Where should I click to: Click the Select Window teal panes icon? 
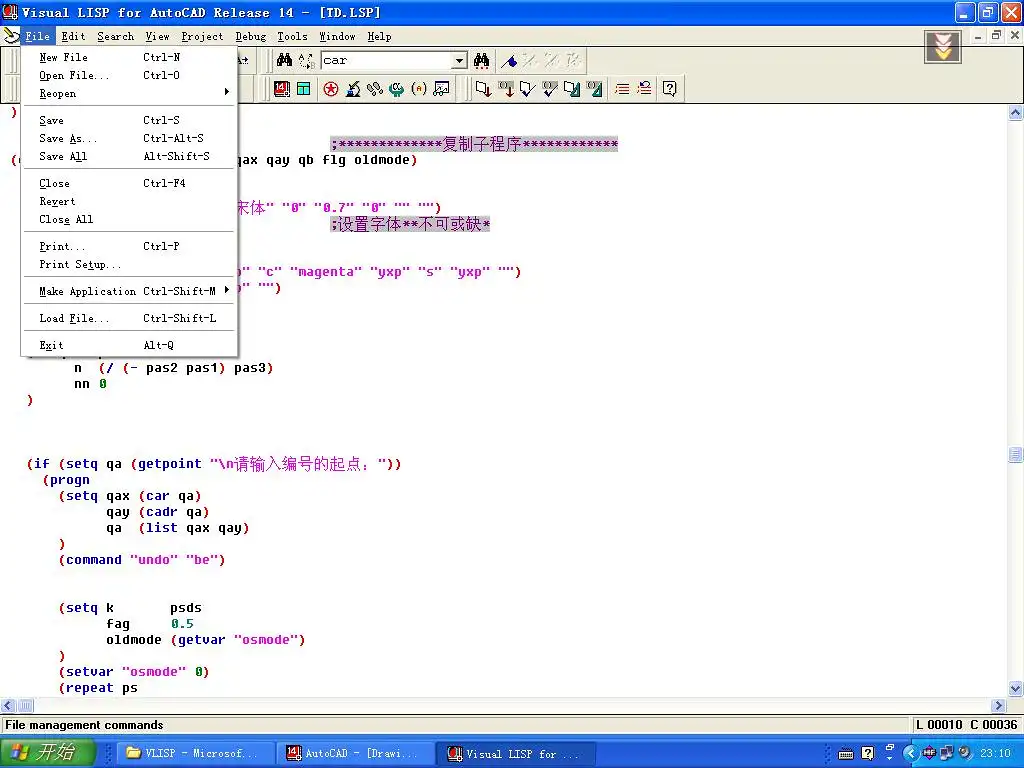click(x=304, y=89)
